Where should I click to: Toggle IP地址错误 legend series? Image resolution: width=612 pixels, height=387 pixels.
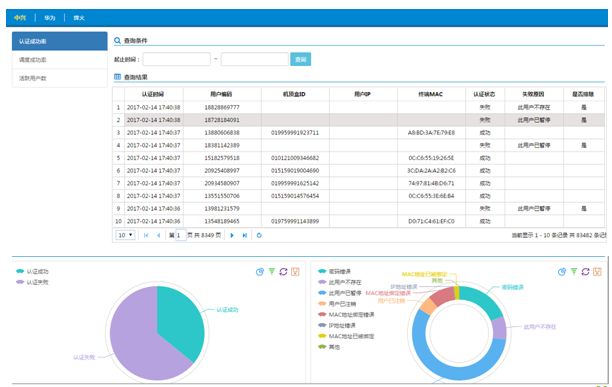coord(337,325)
